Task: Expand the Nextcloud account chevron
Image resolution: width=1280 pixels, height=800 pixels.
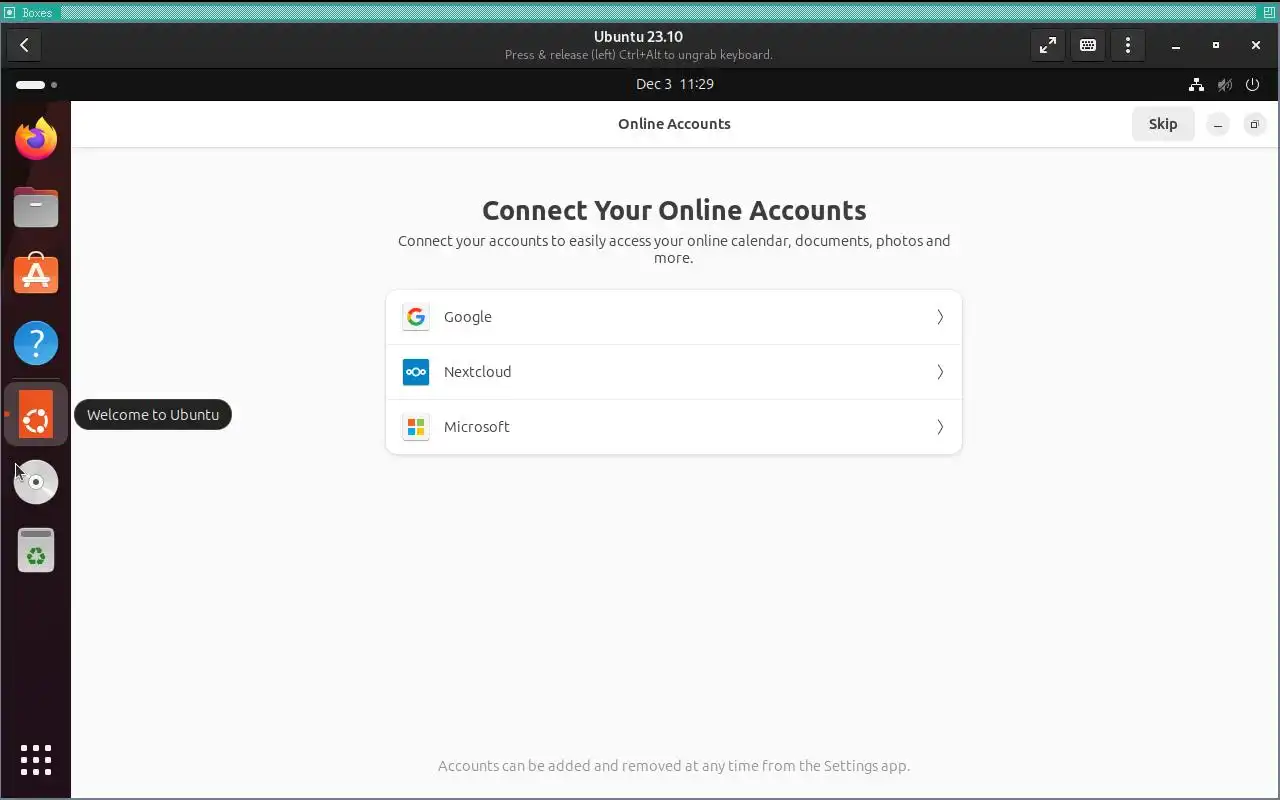Action: click(940, 372)
